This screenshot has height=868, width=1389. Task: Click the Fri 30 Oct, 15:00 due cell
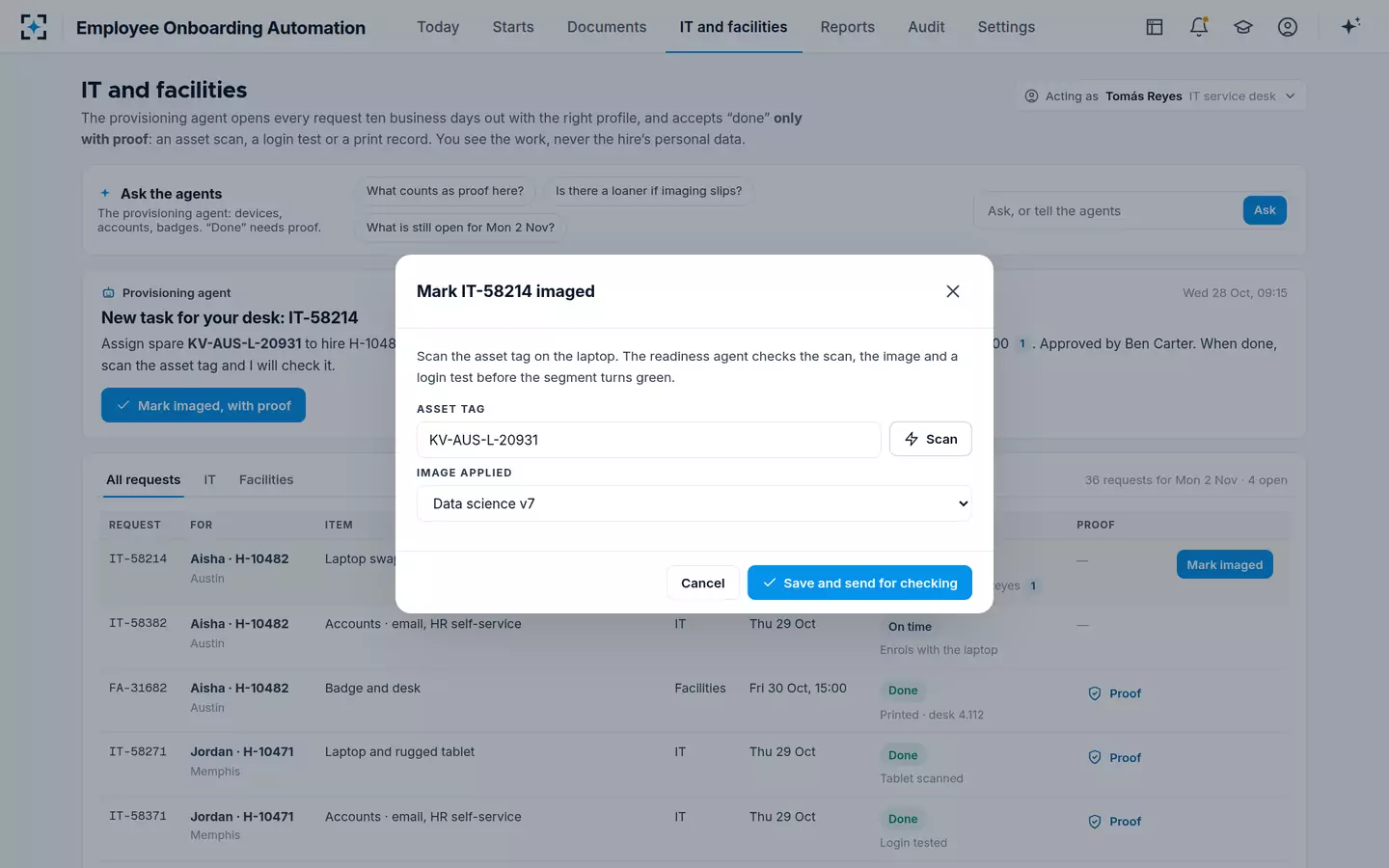pyautogui.click(x=798, y=688)
